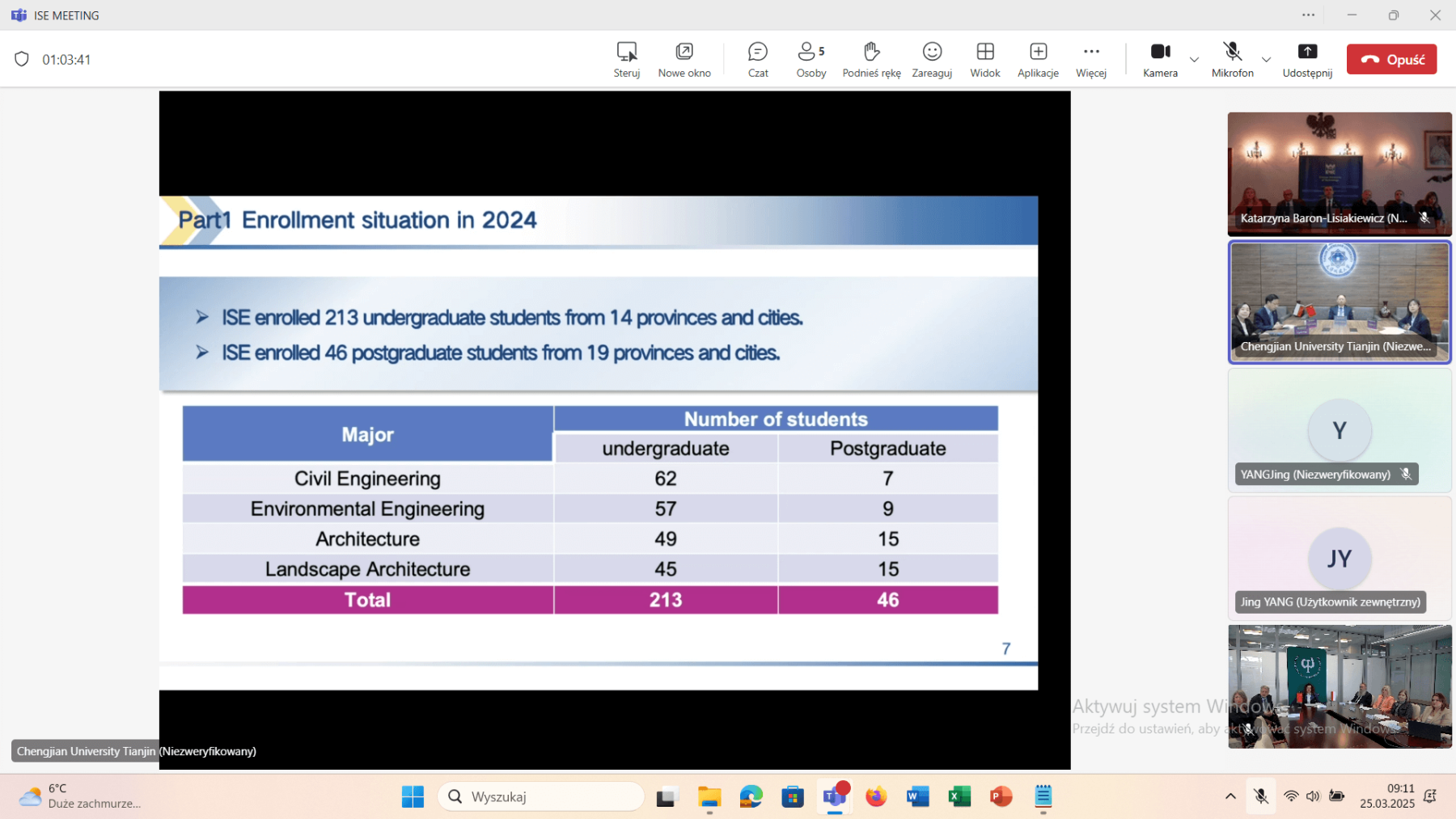This screenshot has height=819, width=1456.
Task: Open notification center bell icon
Action: (x=1429, y=796)
